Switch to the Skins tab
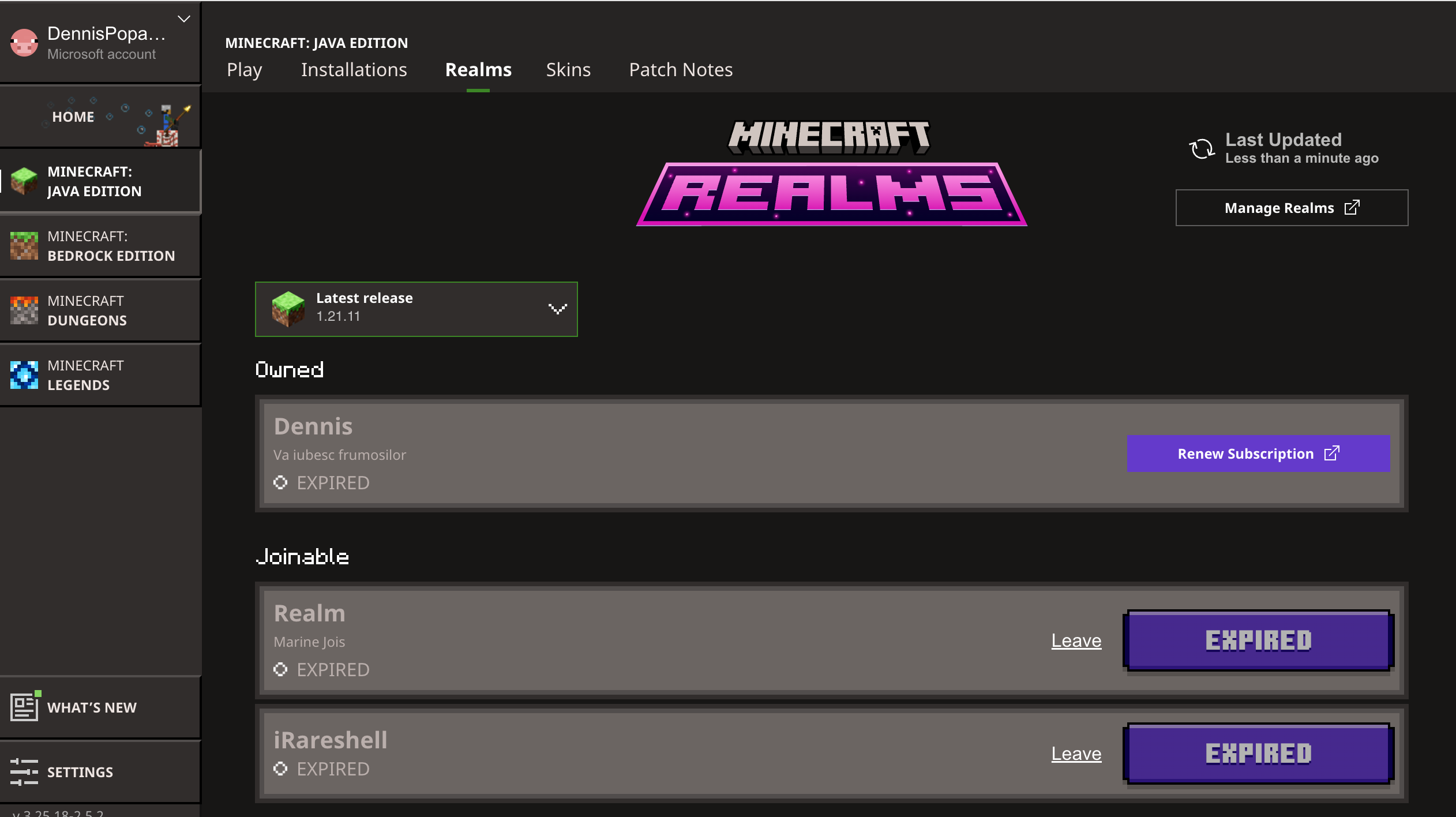This screenshot has height=817, width=1456. (x=568, y=70)
